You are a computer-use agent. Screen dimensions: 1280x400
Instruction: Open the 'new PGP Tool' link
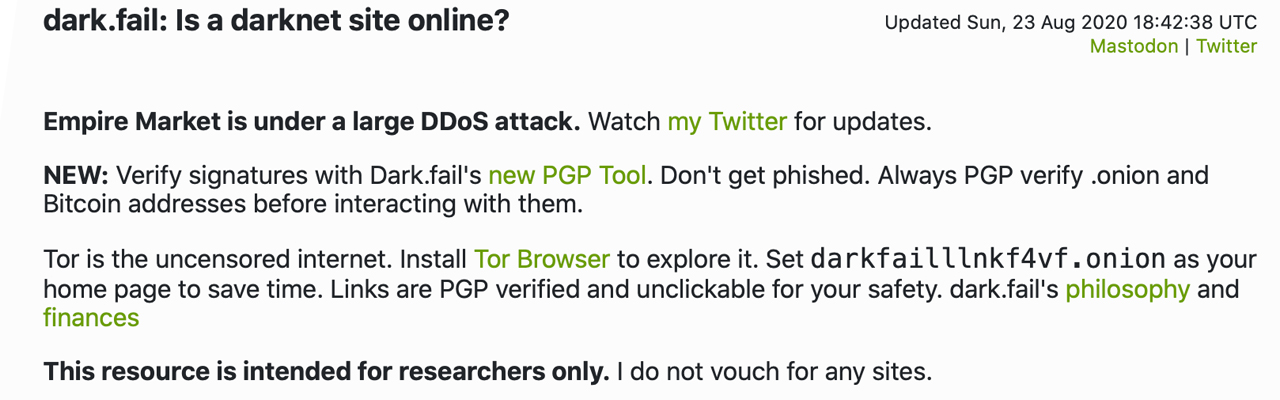point(568,176)
